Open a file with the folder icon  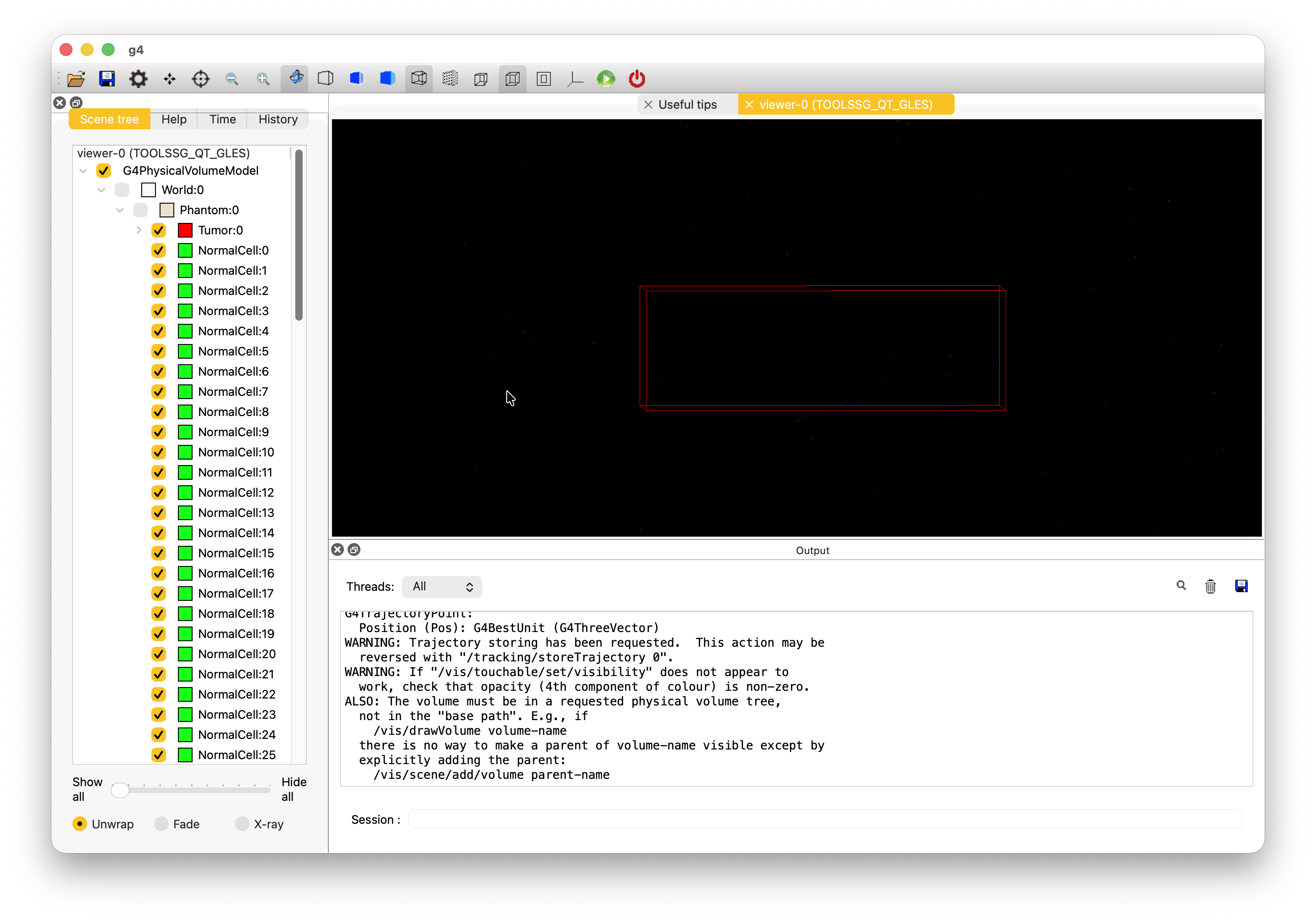pyautogui.click(x=76, y=78)
